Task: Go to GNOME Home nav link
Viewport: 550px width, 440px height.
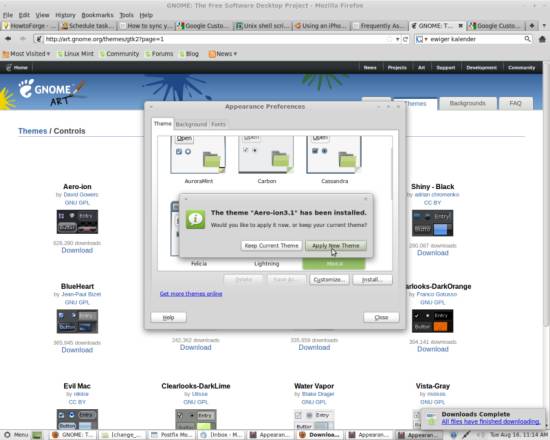Action: [17, 67]
